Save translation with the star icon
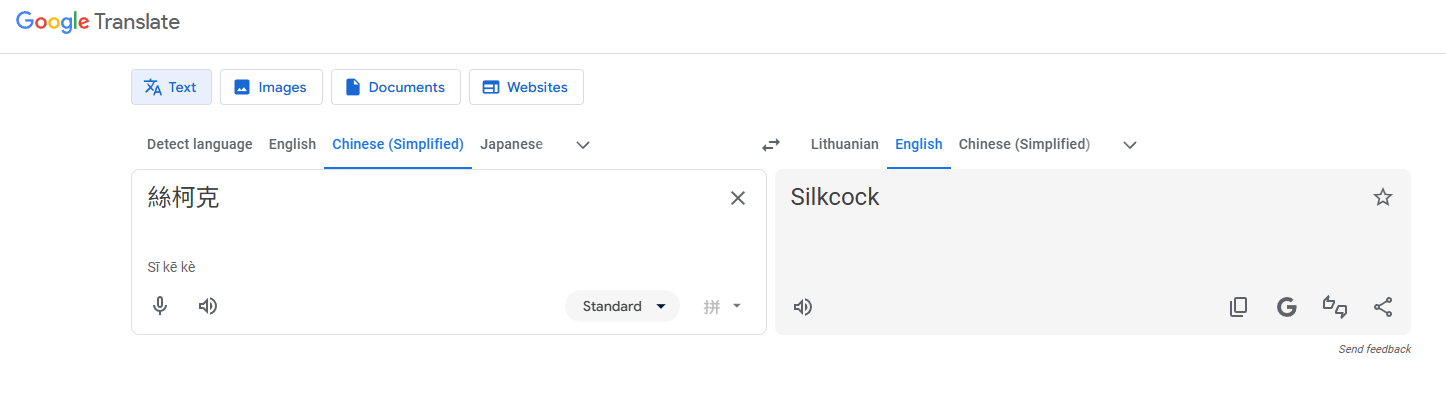Screen dimensions: 1446x415 click(x=1383, y=197)
